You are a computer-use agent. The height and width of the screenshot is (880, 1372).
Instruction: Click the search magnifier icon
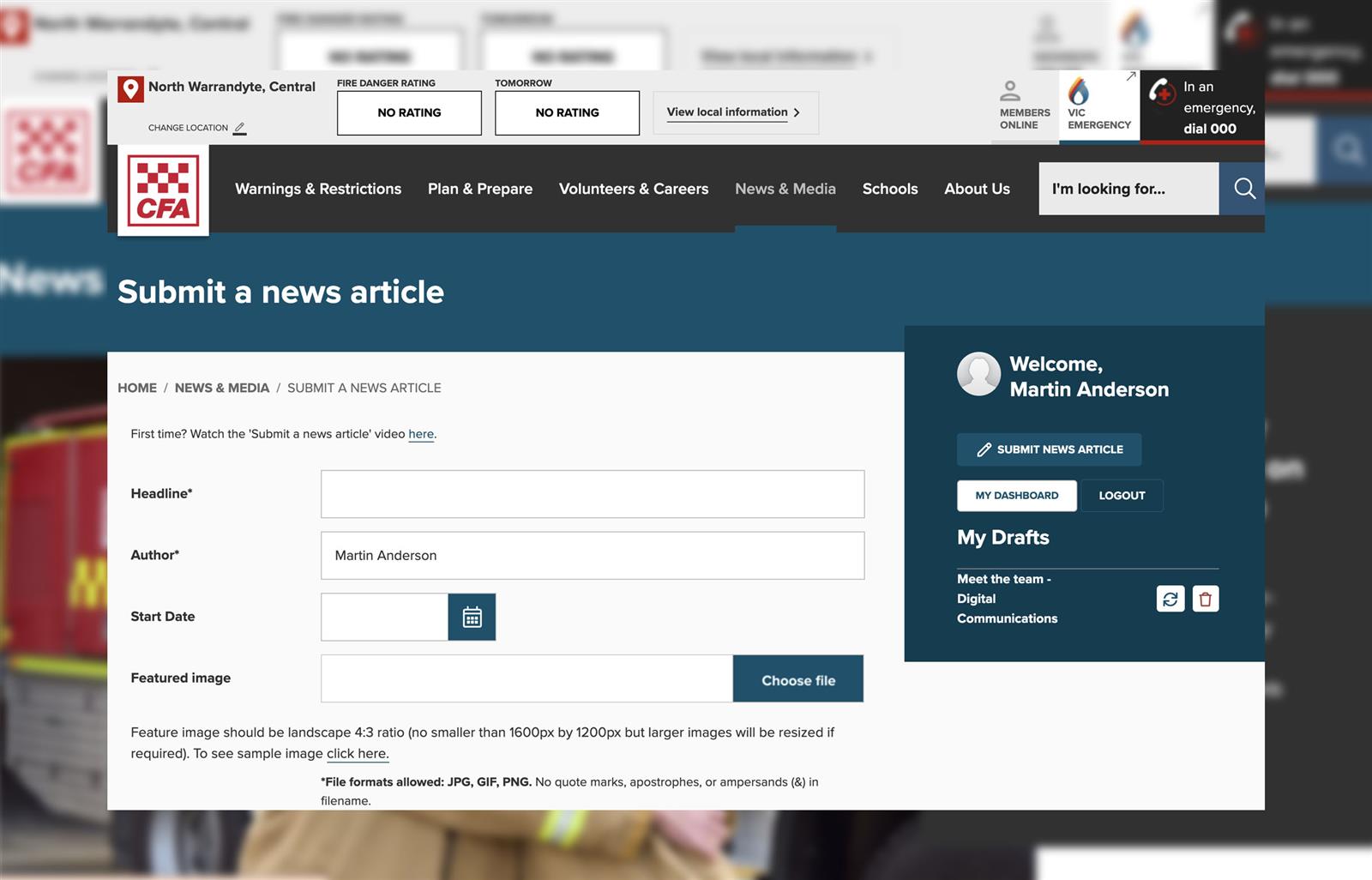1243,189
